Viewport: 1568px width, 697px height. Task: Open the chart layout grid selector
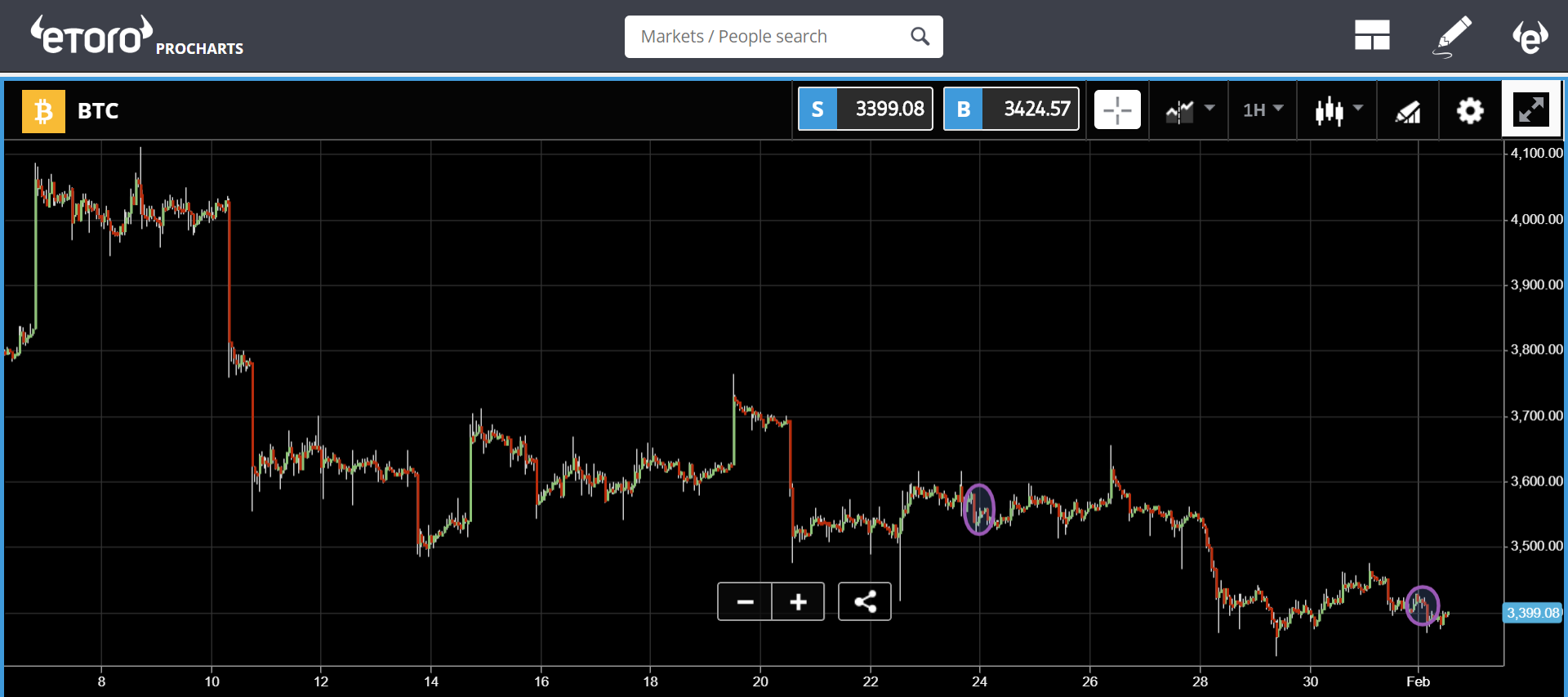pyautogui.click(x=1372, y=36)
